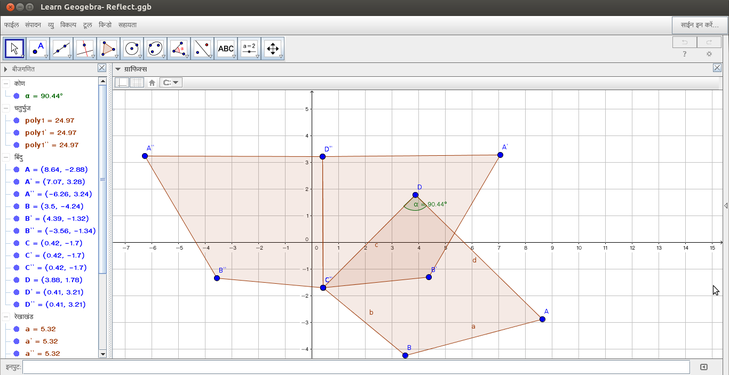Select the Circle with center tool
Viewport: 729px width, 375px height.
[x=132, y=48]
